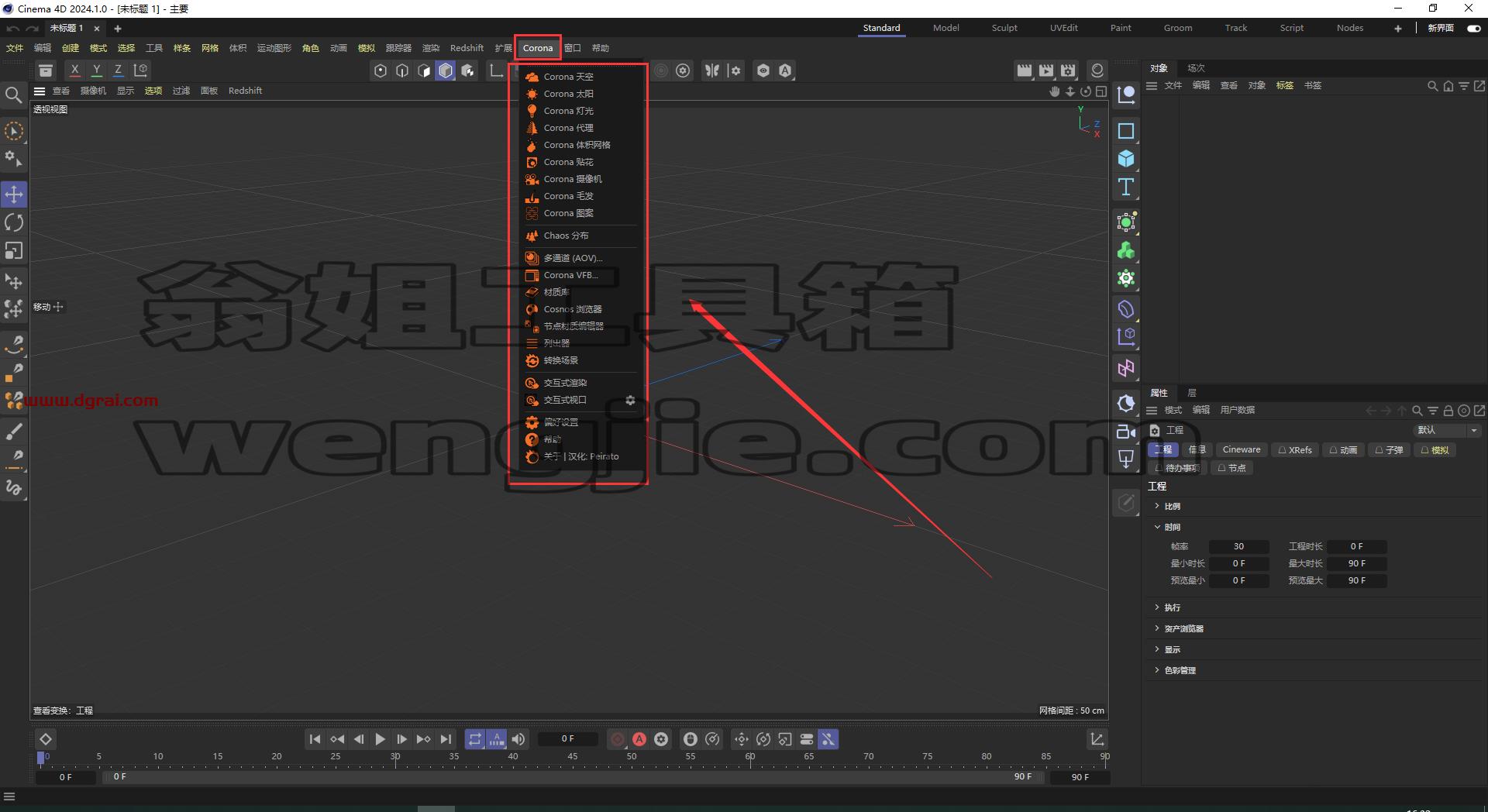This screenshot has width=1488, height=812.
Task: Open Redshift menu in menu bar
Action: 467,48
